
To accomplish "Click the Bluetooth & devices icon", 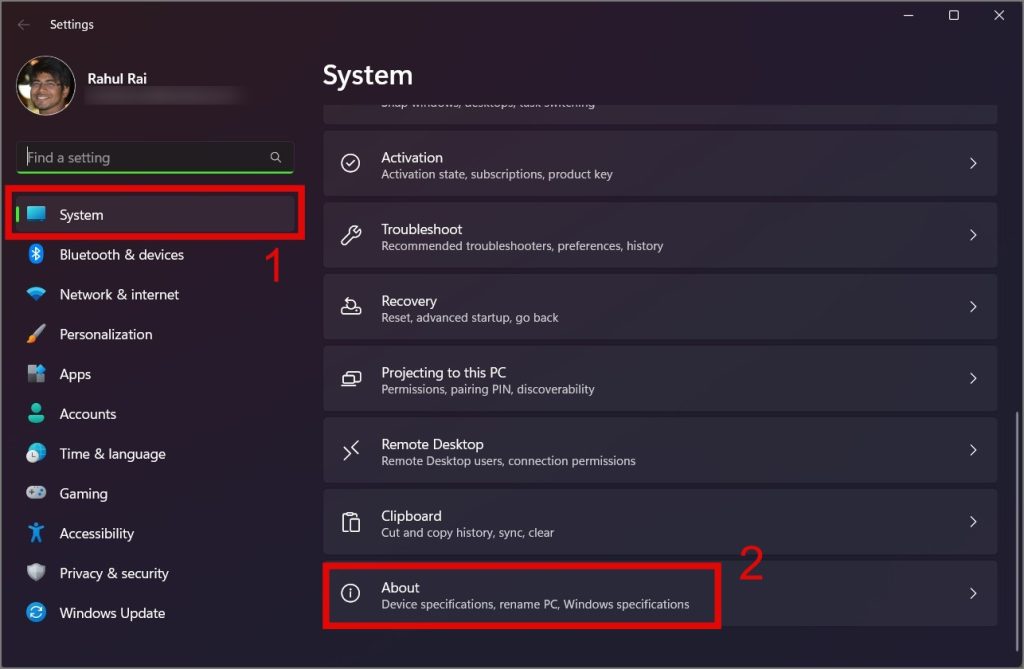I will tap(36, 254).
